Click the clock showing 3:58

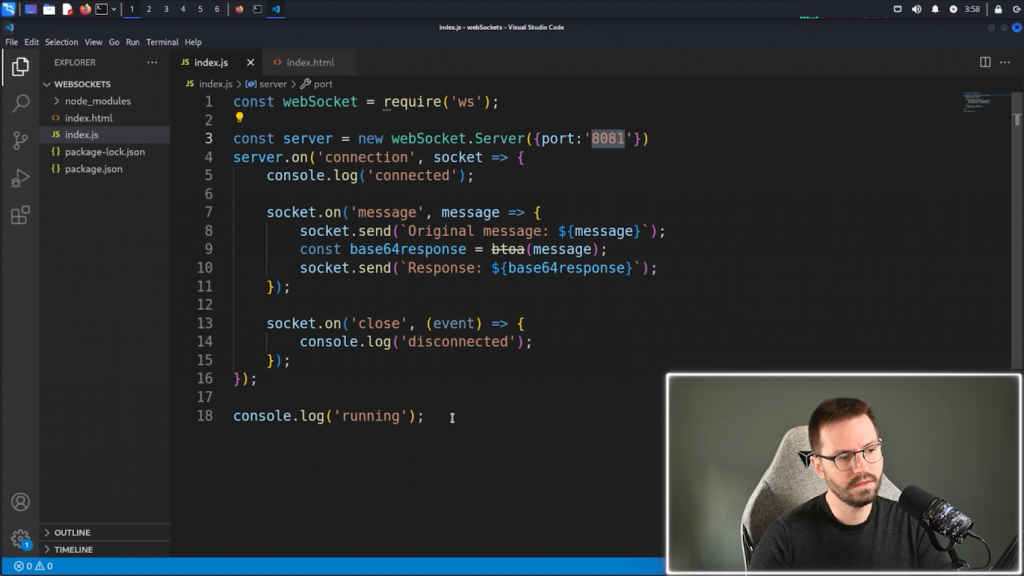[972, 9]
